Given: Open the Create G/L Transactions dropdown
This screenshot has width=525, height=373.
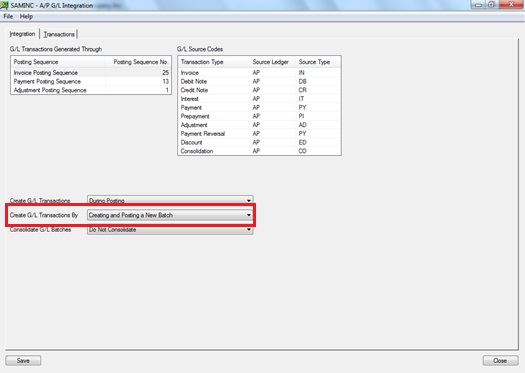Looking at the screenshot, I should click(x=170, y=200).
